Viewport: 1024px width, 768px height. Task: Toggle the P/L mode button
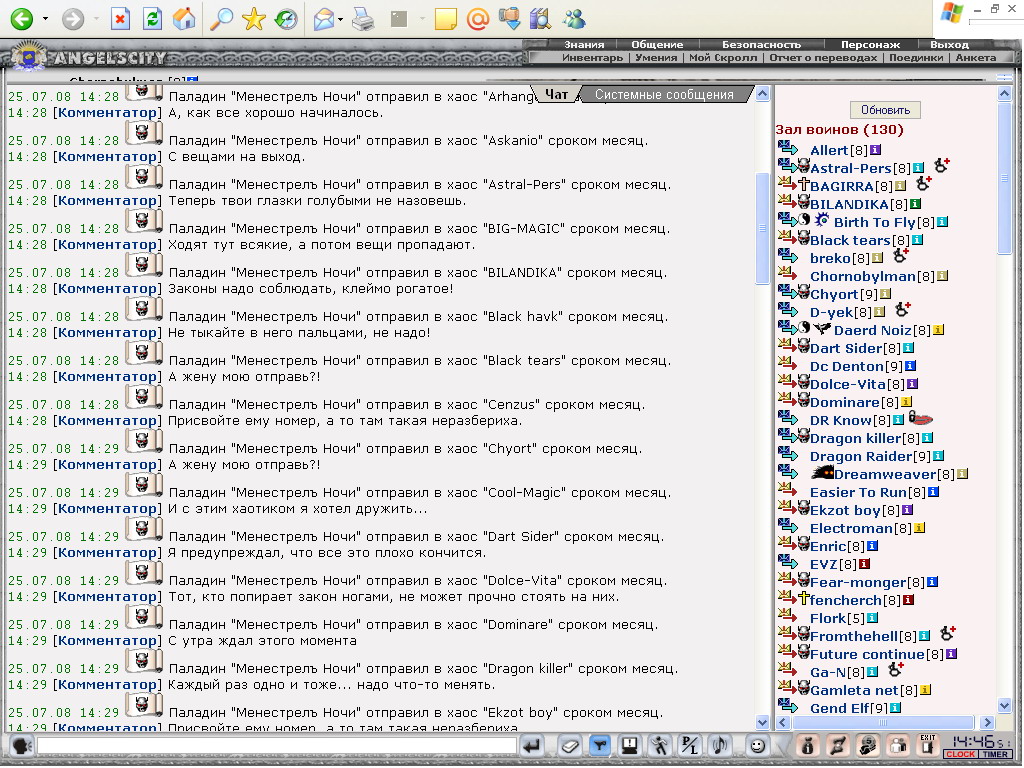click(690, 745)
